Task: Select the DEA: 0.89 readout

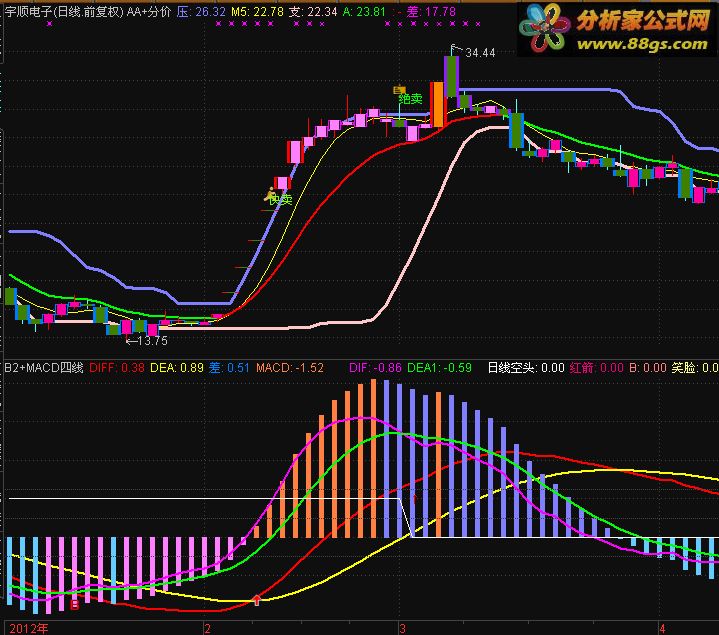Action: (x=177, y=368)
